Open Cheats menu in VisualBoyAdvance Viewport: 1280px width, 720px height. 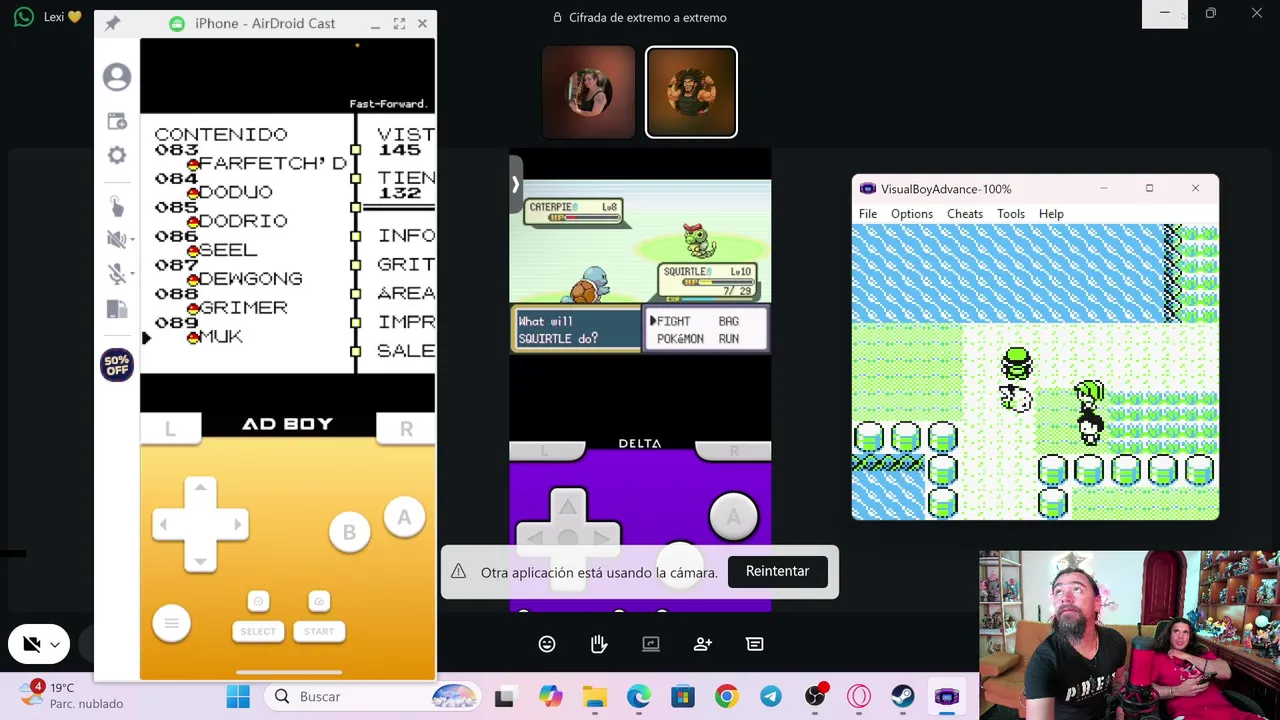(965, 214)
